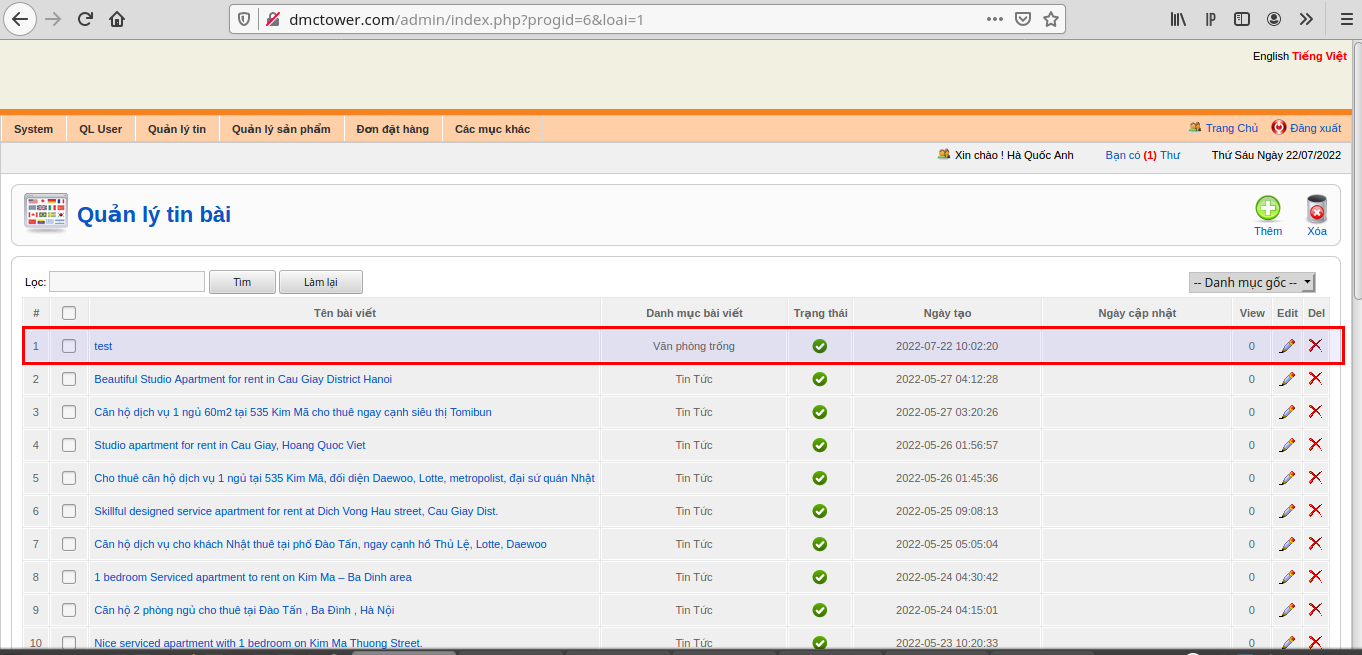Open the Các mục khác menu

[492, 129]
